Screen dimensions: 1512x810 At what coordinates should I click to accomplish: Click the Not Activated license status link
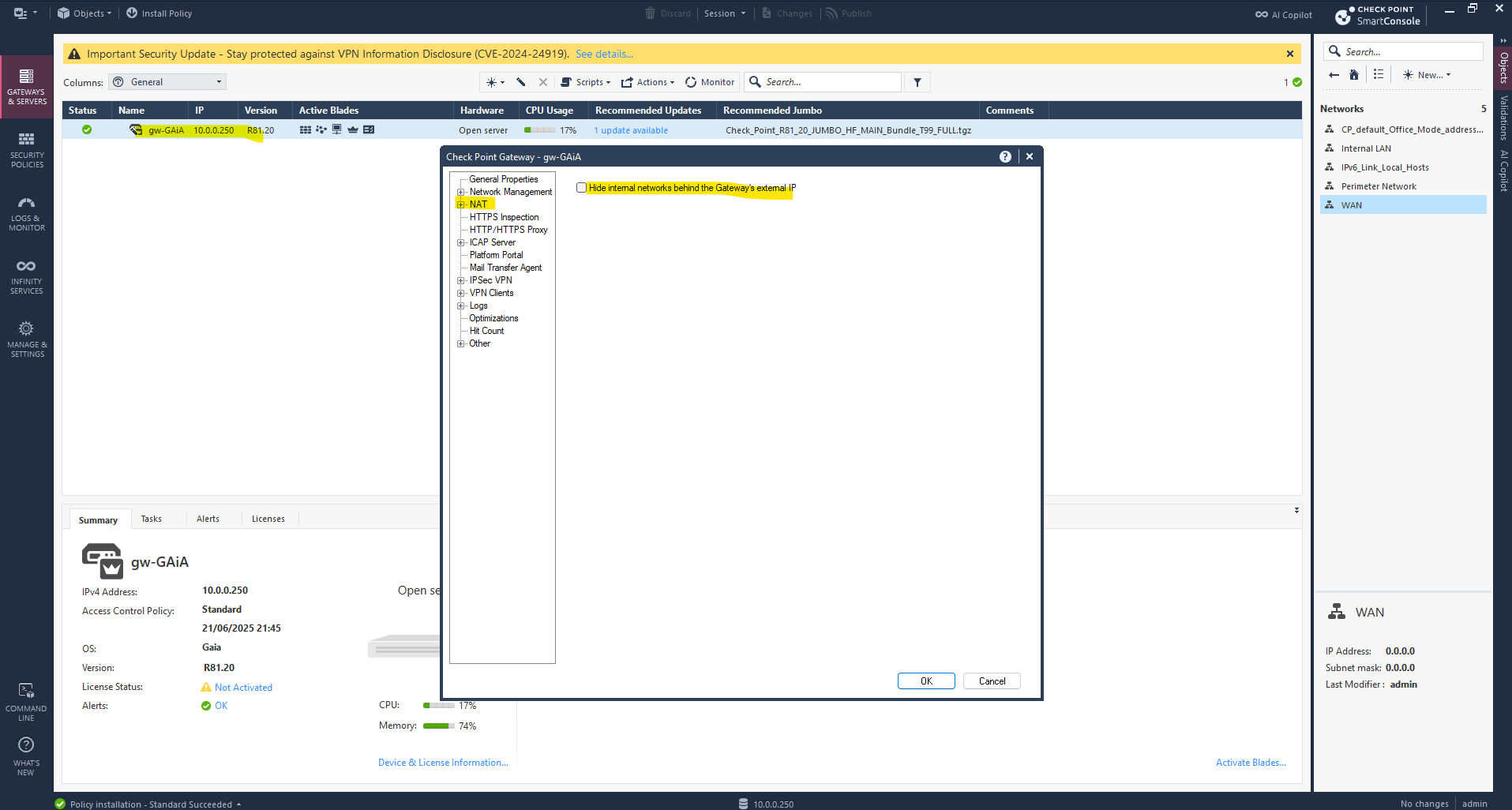pyautogui.click(x=243, y=688)
